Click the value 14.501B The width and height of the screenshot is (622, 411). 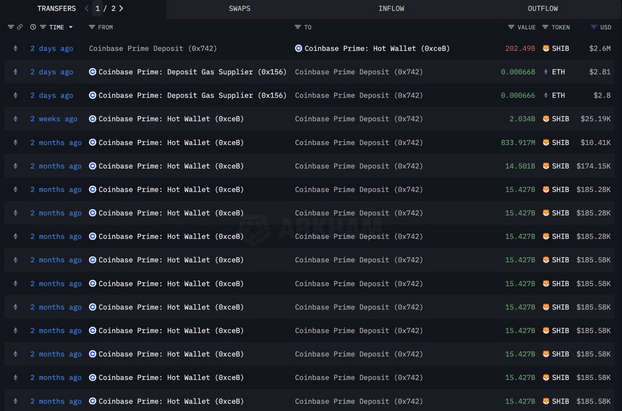[x=520, y=166]
